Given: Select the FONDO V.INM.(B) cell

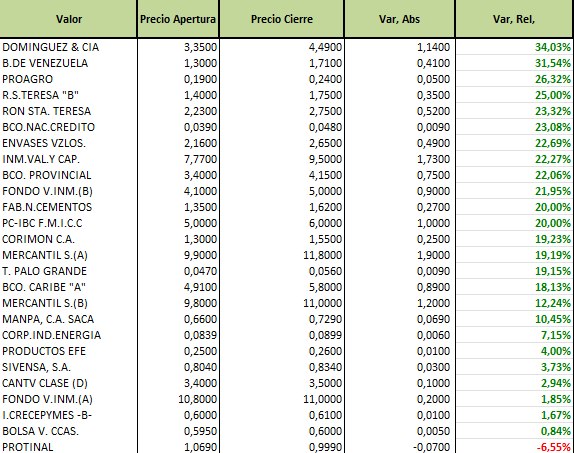Looking at the screenshot, I should point(68,191).
